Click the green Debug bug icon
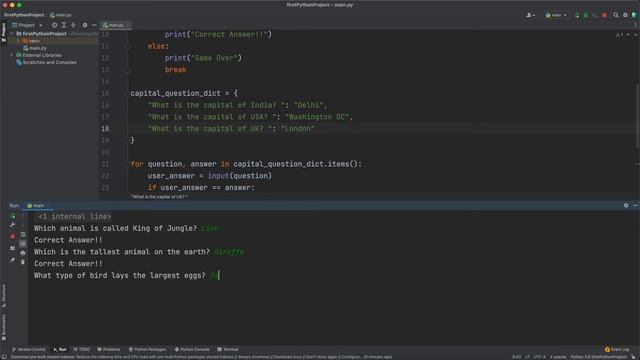Image resolution: width=640 pixels, height=360 pixels. 586,15
